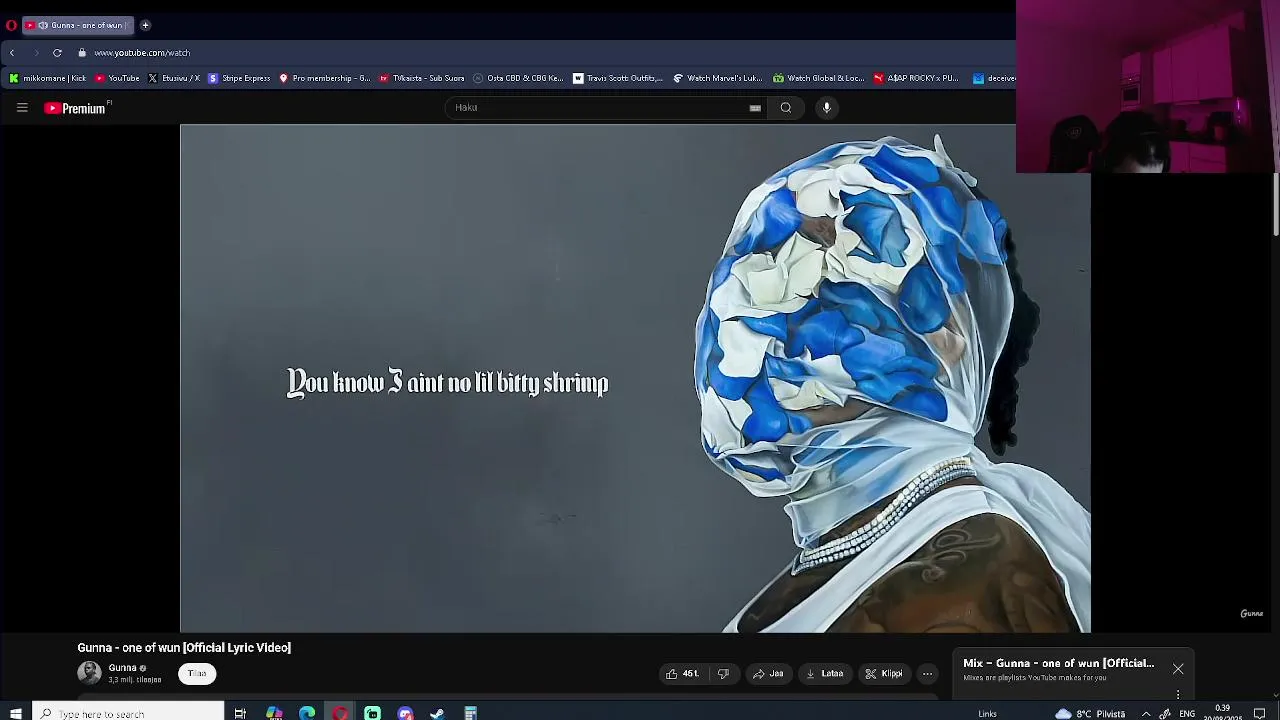Open Task View on the taskbar

point(240,713)
